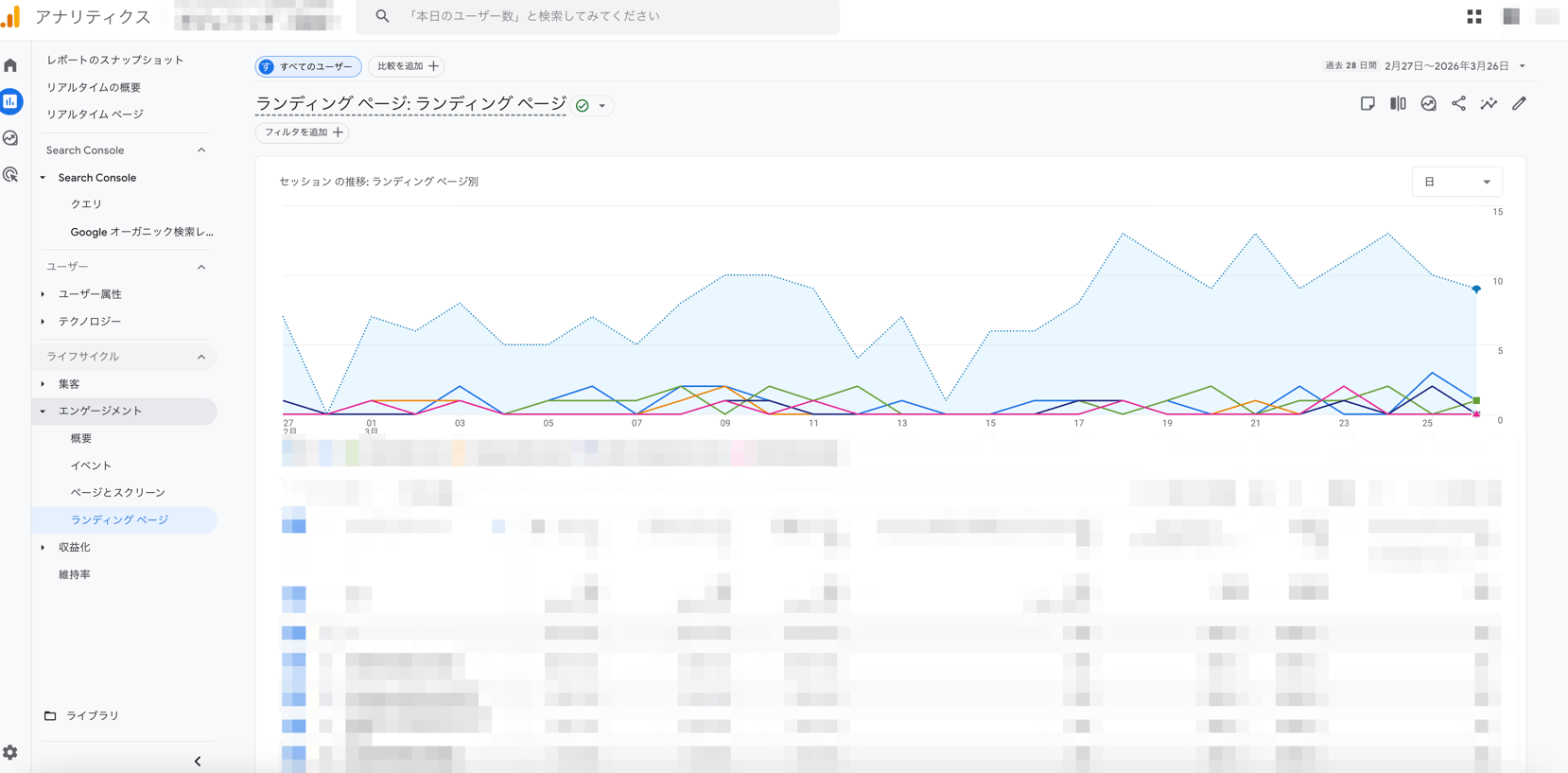Open the date range picker dropdown
This screenshot has height=773, width=1568.
tap(1455, 66)
